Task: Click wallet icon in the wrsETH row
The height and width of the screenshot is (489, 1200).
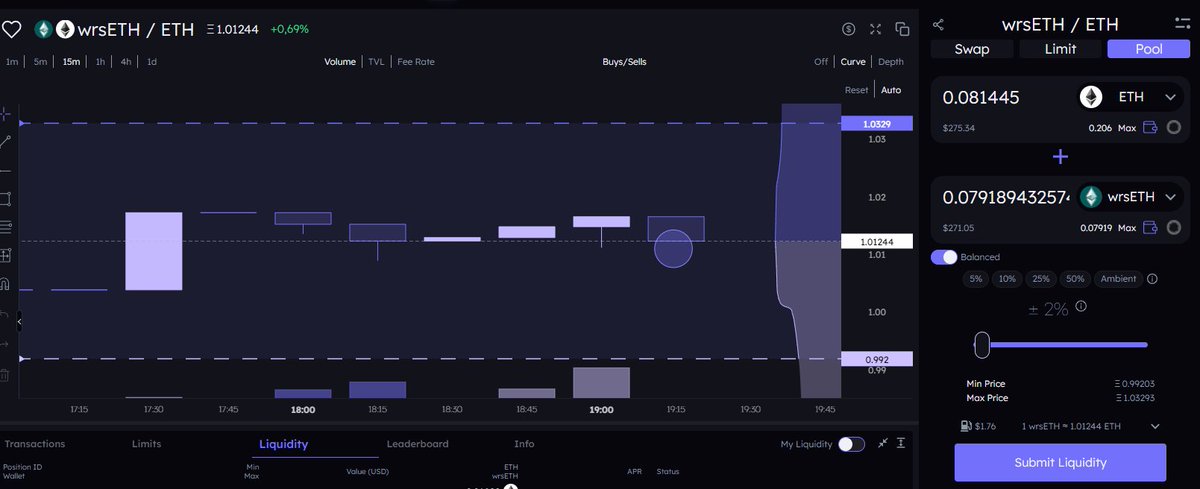Action: (x=1150, y=228)
